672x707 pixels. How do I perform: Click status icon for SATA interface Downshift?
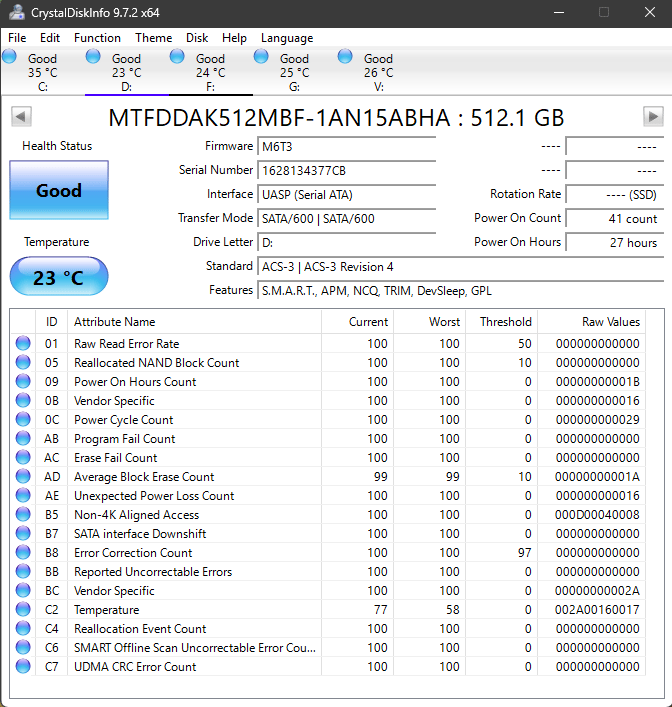23,533
